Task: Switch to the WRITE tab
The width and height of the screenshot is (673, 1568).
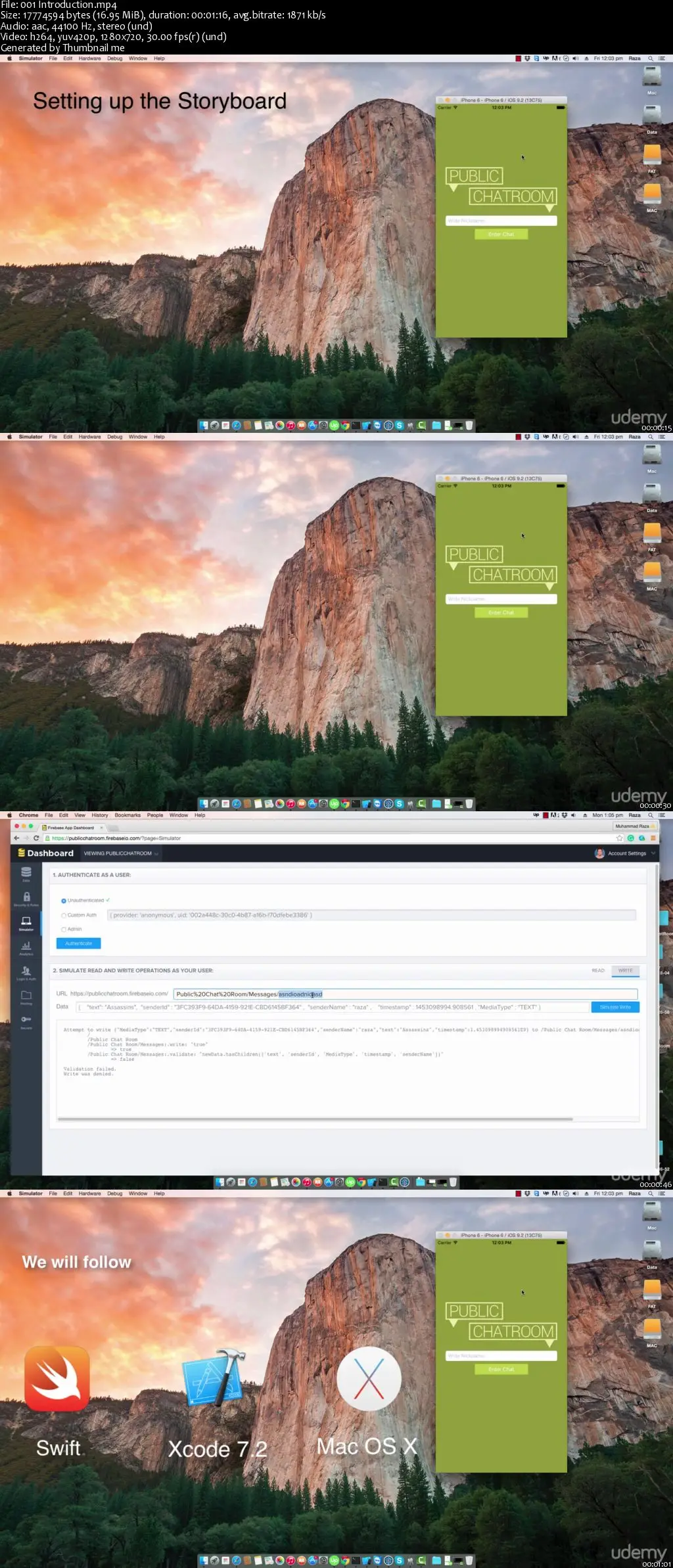Action: [626, 970]
